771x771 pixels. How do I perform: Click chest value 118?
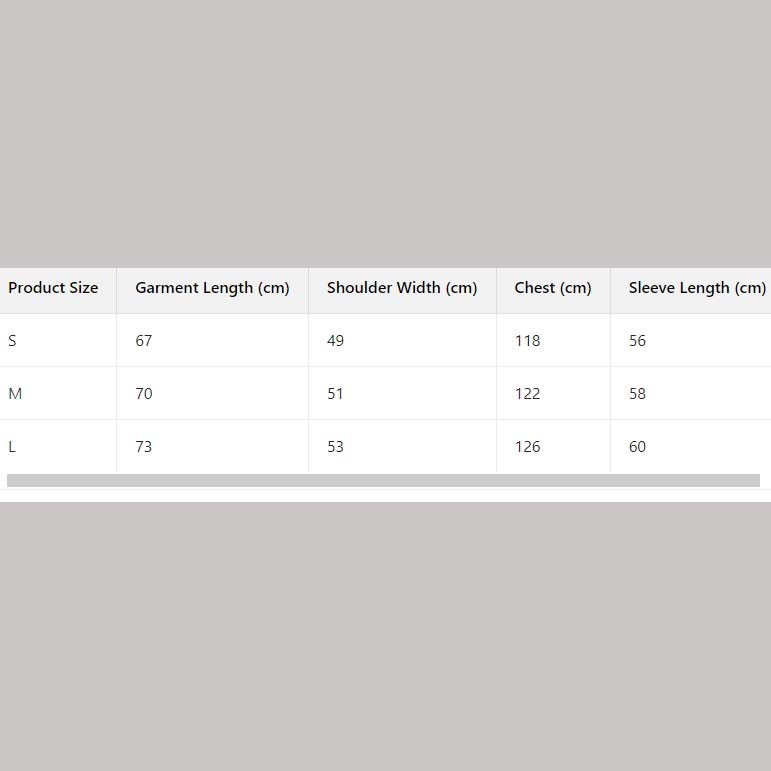click(x=527, y=341)
